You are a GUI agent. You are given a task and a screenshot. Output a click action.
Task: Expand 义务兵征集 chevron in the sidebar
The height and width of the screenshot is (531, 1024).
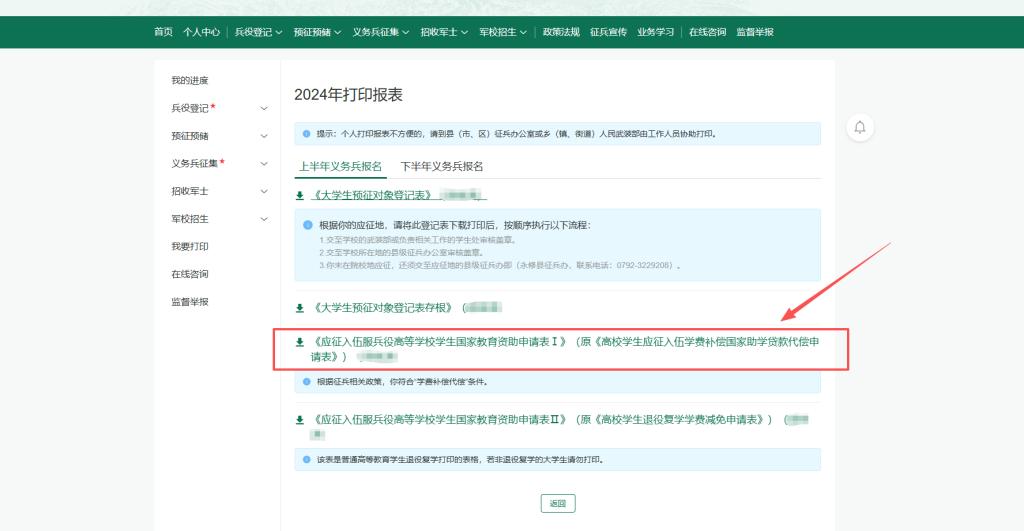[264, 164]
